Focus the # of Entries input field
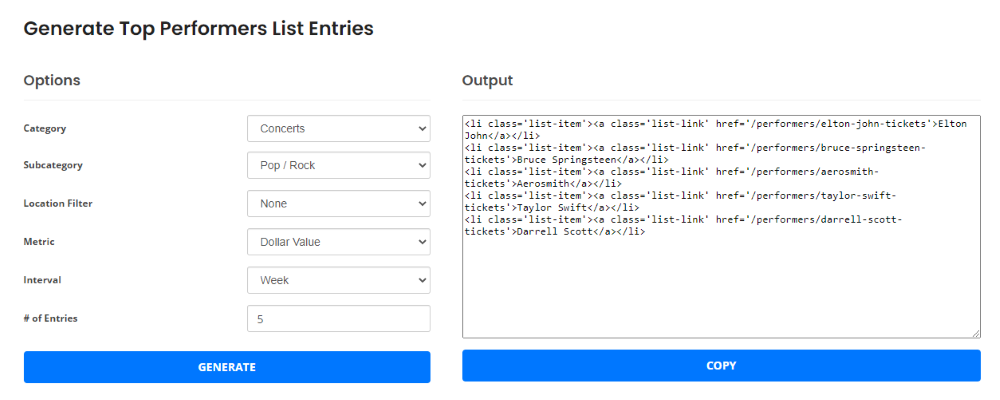This screenshot has height=400, width=1000. (339, 318)
